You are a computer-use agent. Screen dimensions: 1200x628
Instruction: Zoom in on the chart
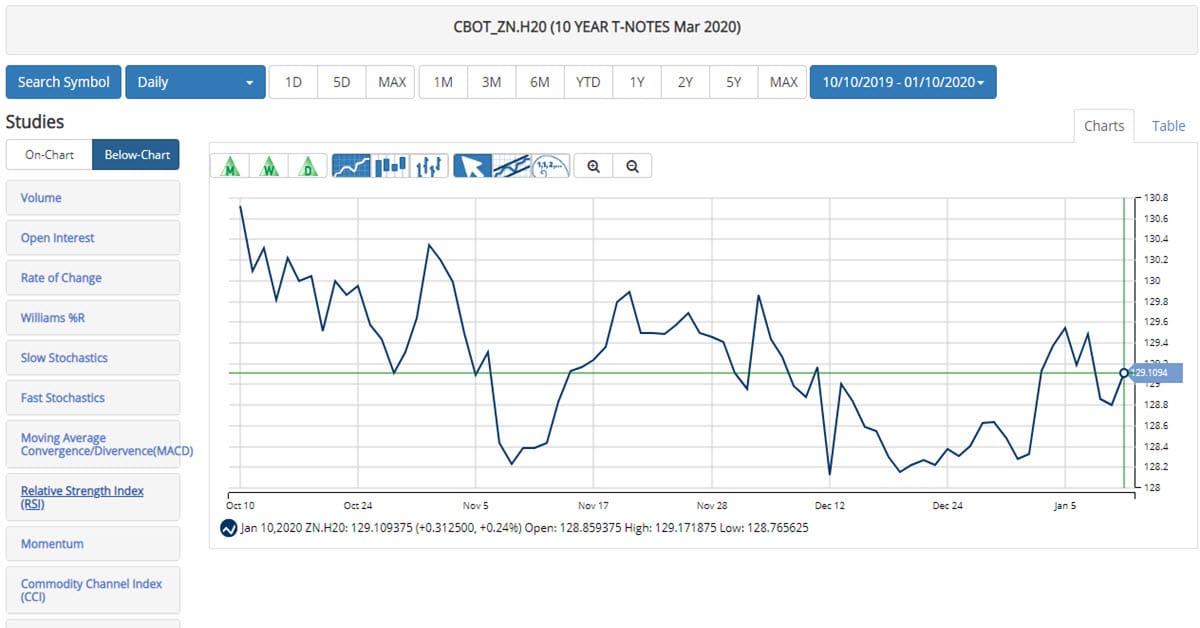593,165
